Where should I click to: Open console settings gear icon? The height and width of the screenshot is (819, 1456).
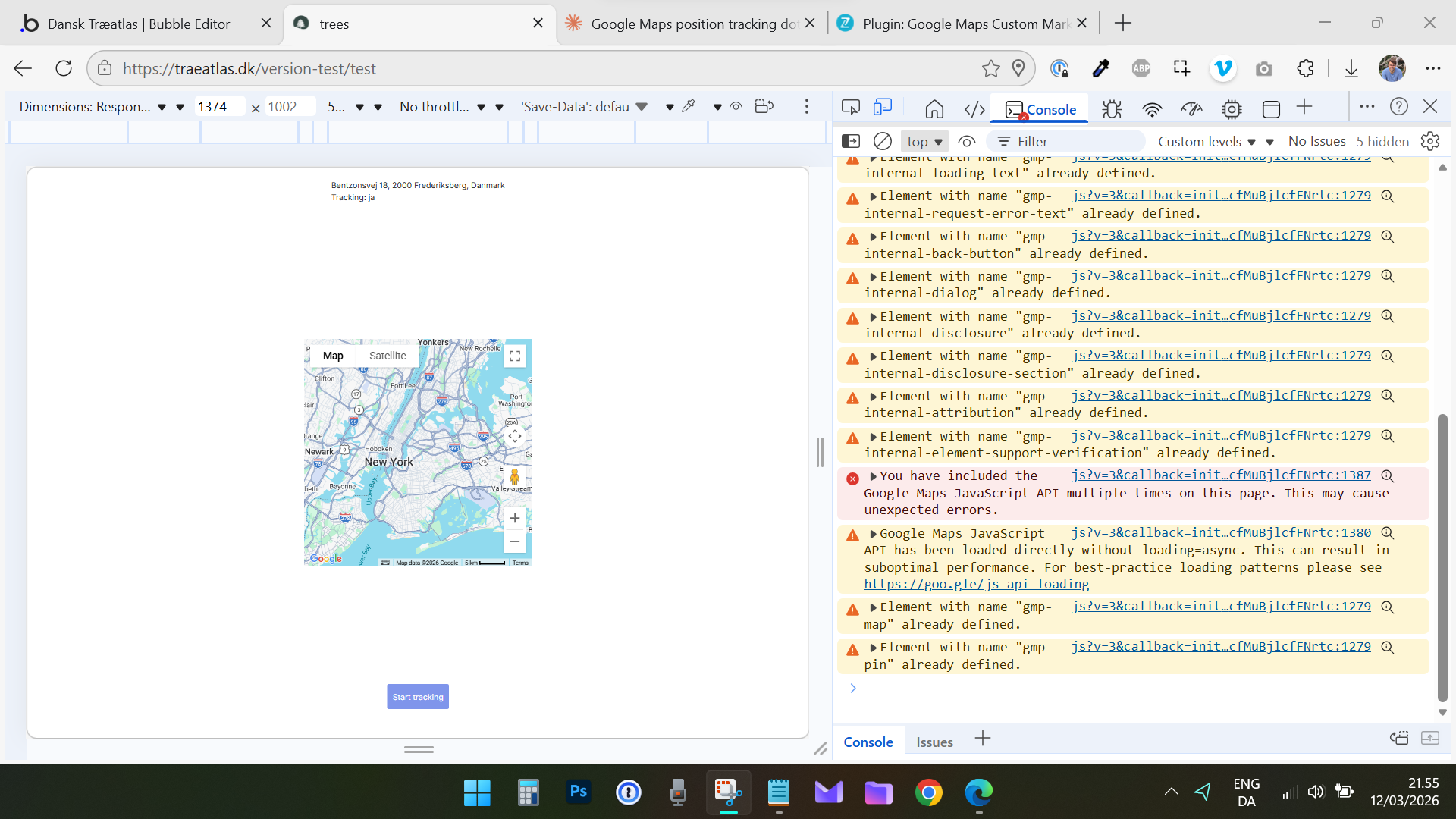[1430, 141]
